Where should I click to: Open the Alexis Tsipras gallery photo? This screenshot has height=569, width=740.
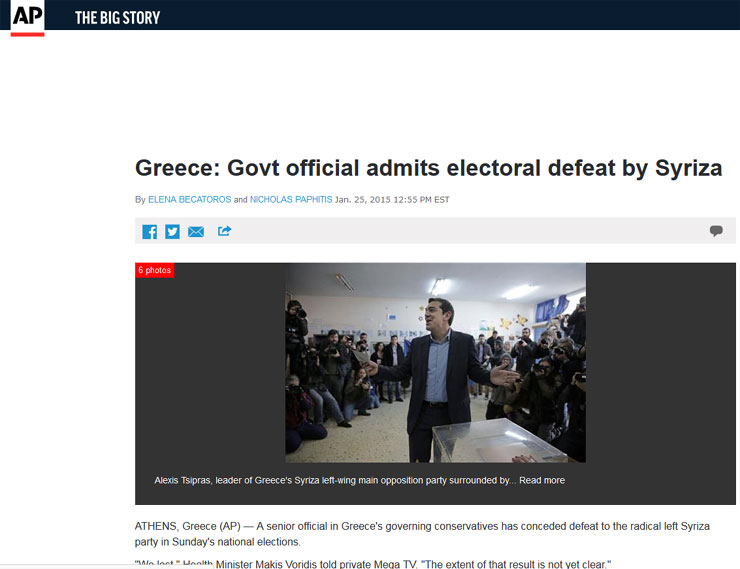(436, 363)
